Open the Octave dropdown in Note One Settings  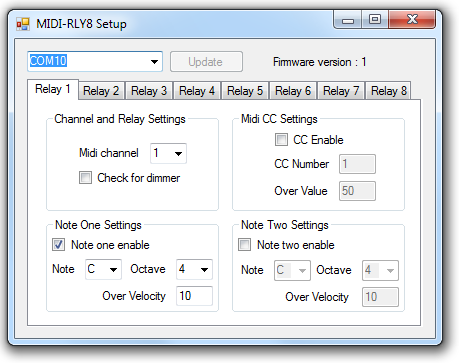click(194, 269)
